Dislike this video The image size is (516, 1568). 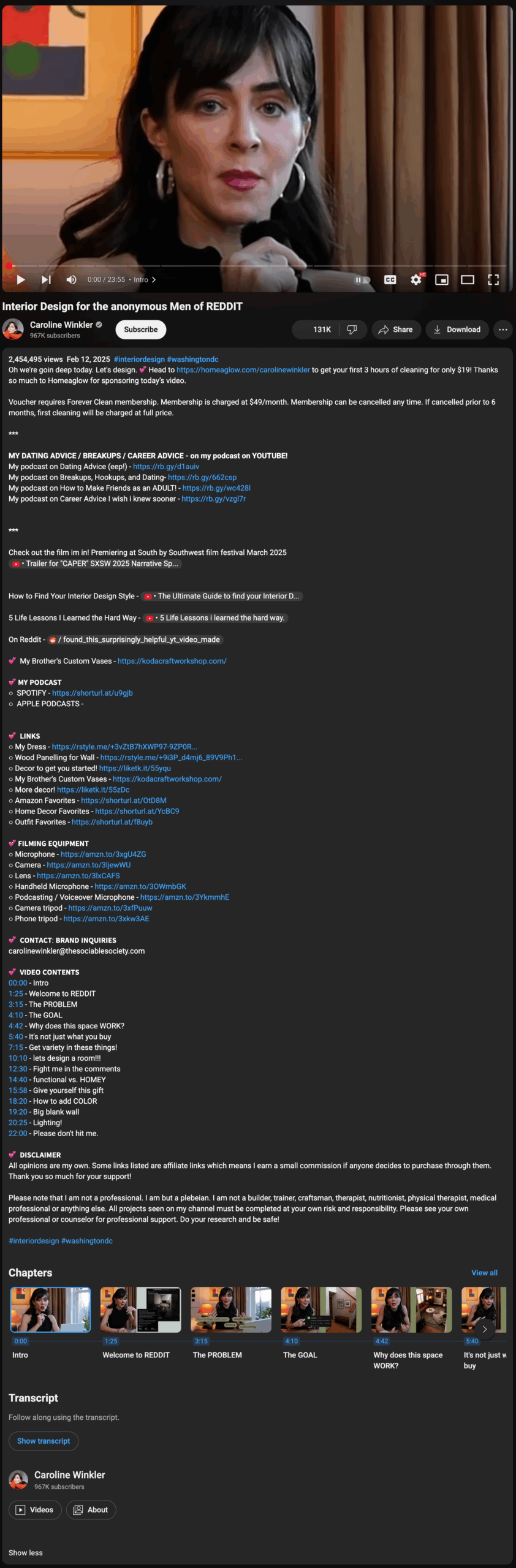click(x=352, y=330)
